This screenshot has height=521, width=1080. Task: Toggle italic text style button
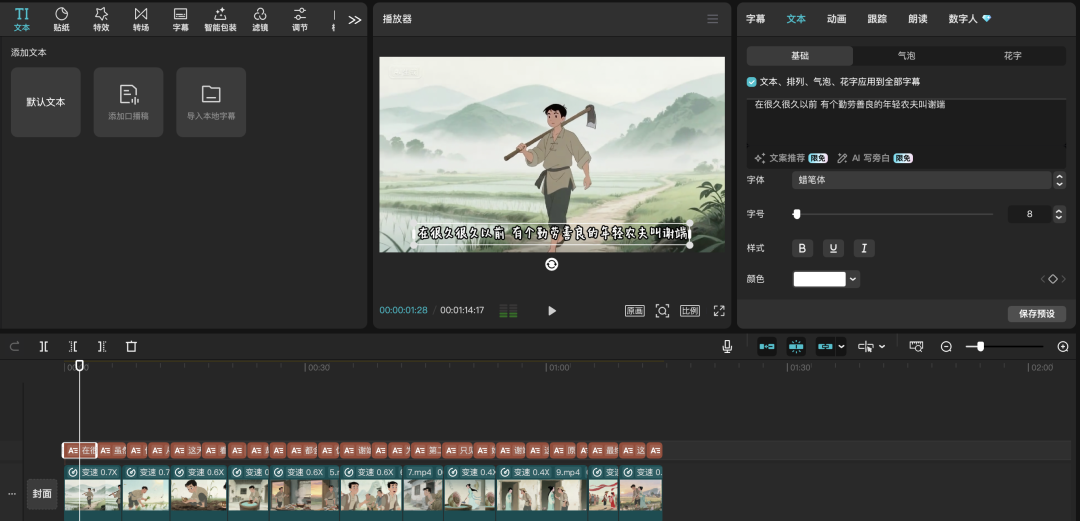coord(862,248)
